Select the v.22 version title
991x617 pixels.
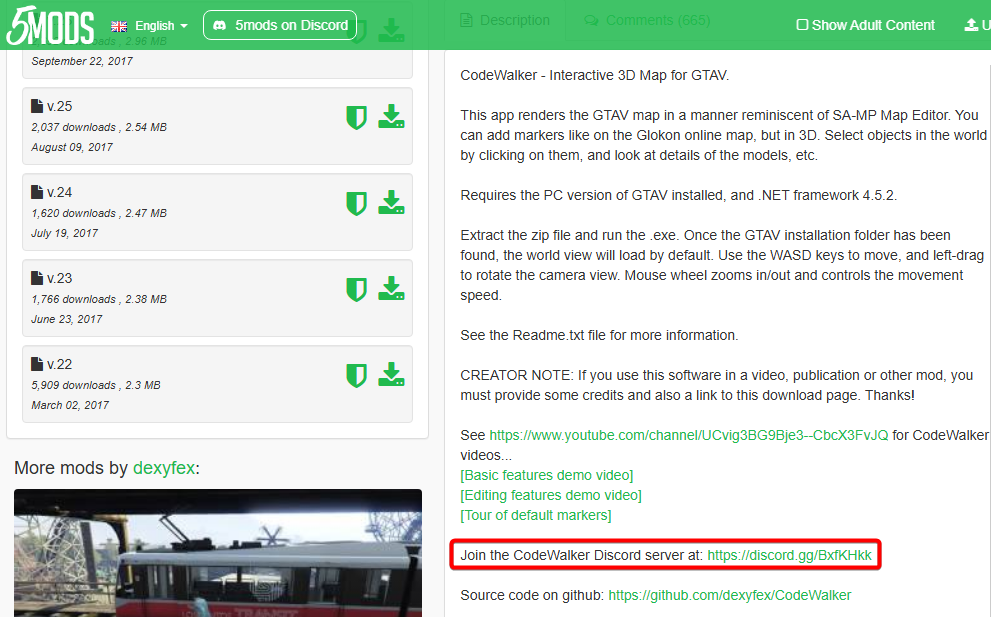pos(59,364)
